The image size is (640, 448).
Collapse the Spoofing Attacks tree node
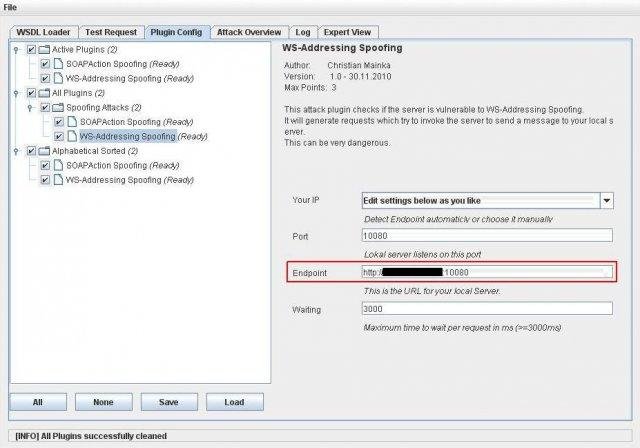pyautogui.click(x=30, y=108)
